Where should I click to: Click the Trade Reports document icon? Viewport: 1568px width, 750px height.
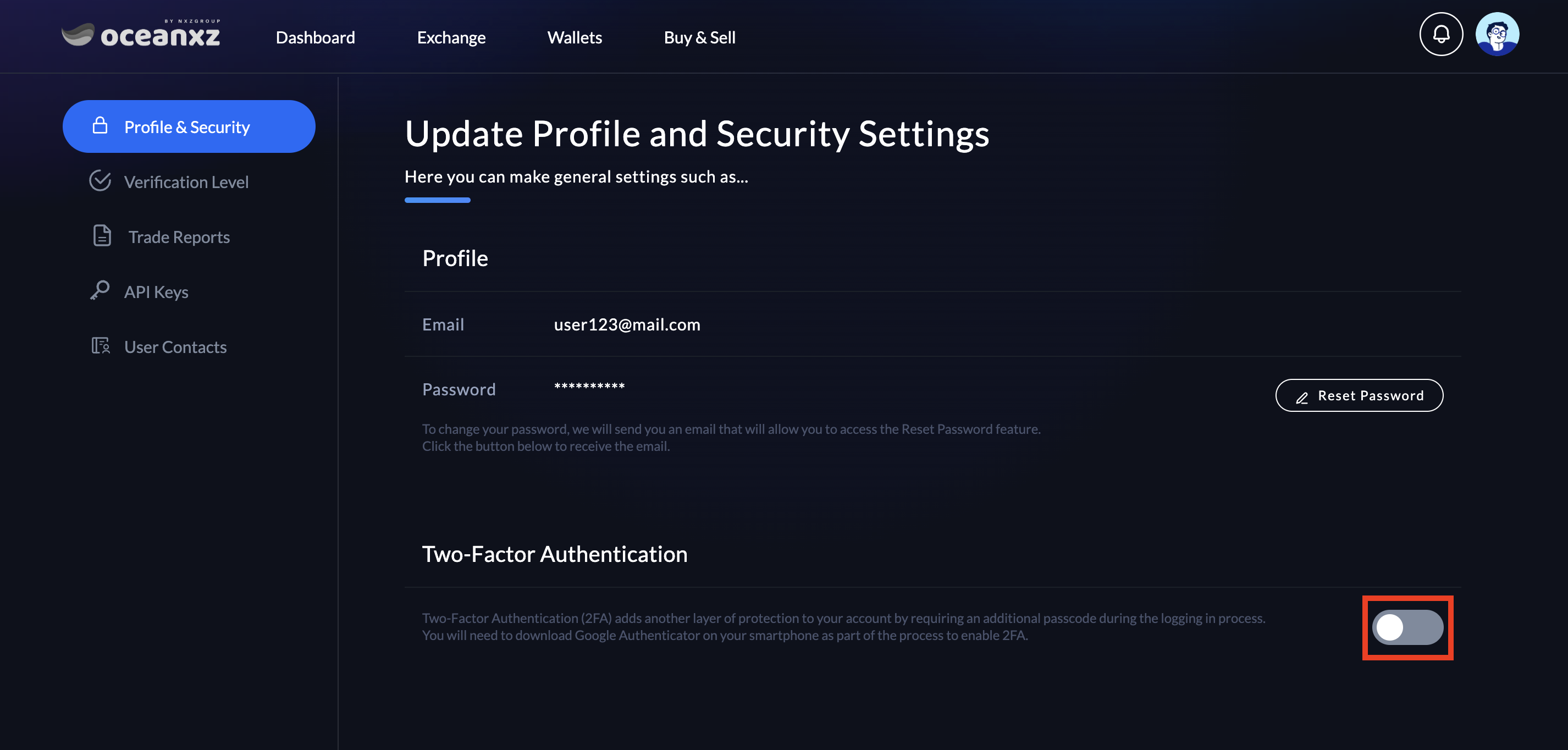click(102, 235)
